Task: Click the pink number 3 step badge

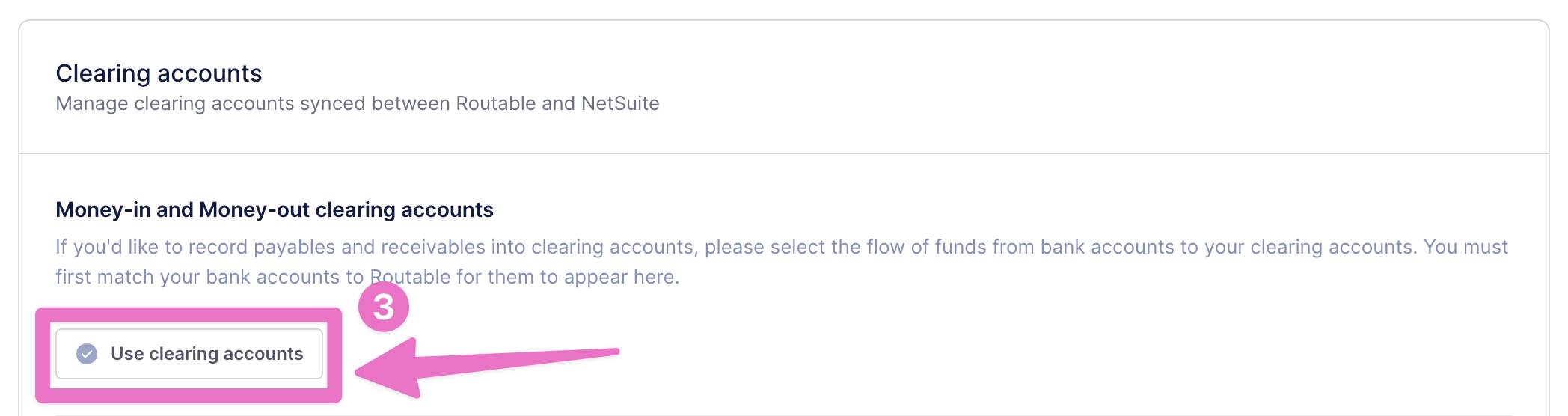Action: [384, 307]
